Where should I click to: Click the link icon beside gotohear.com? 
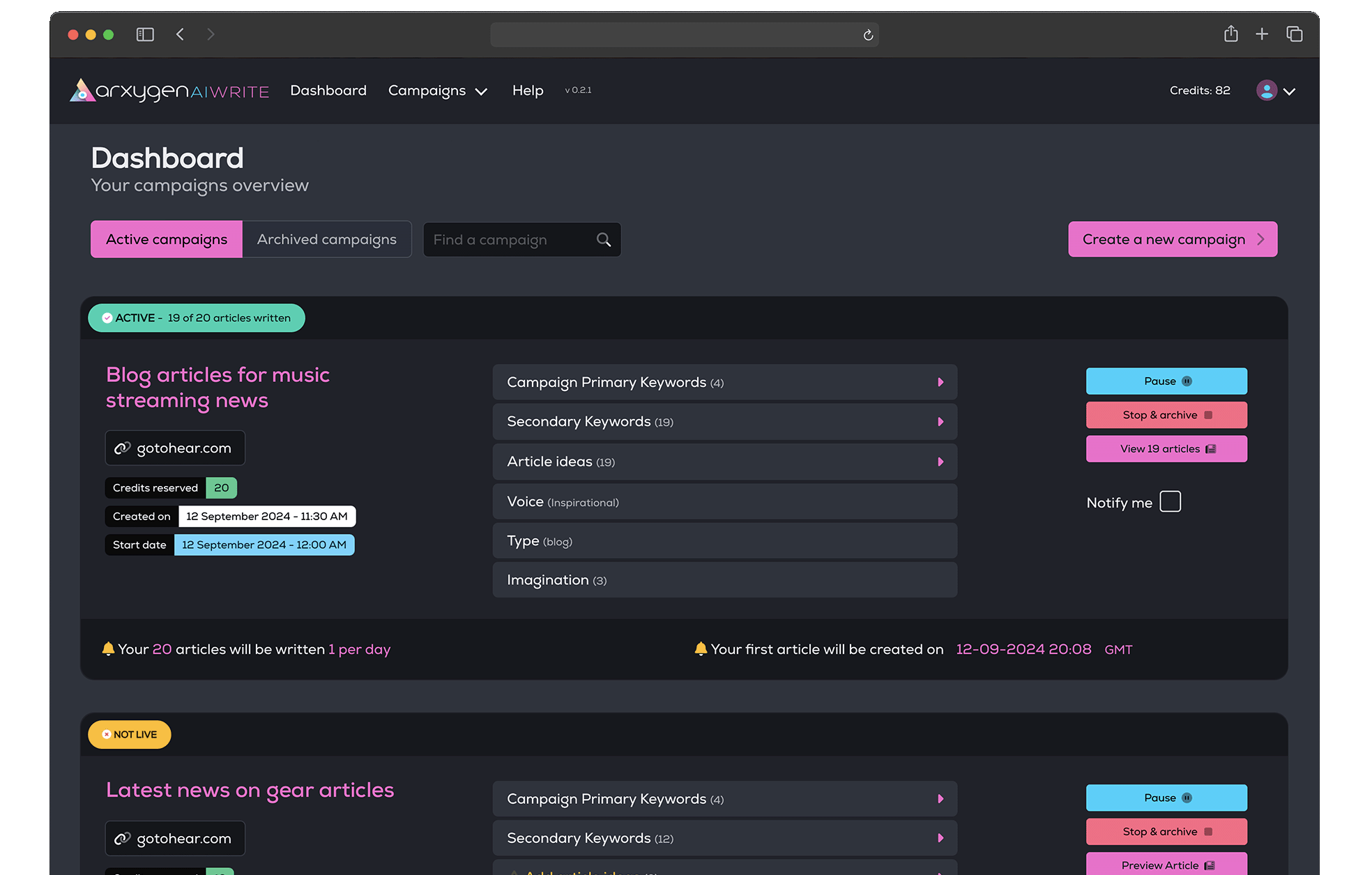[x=123, y=448]
